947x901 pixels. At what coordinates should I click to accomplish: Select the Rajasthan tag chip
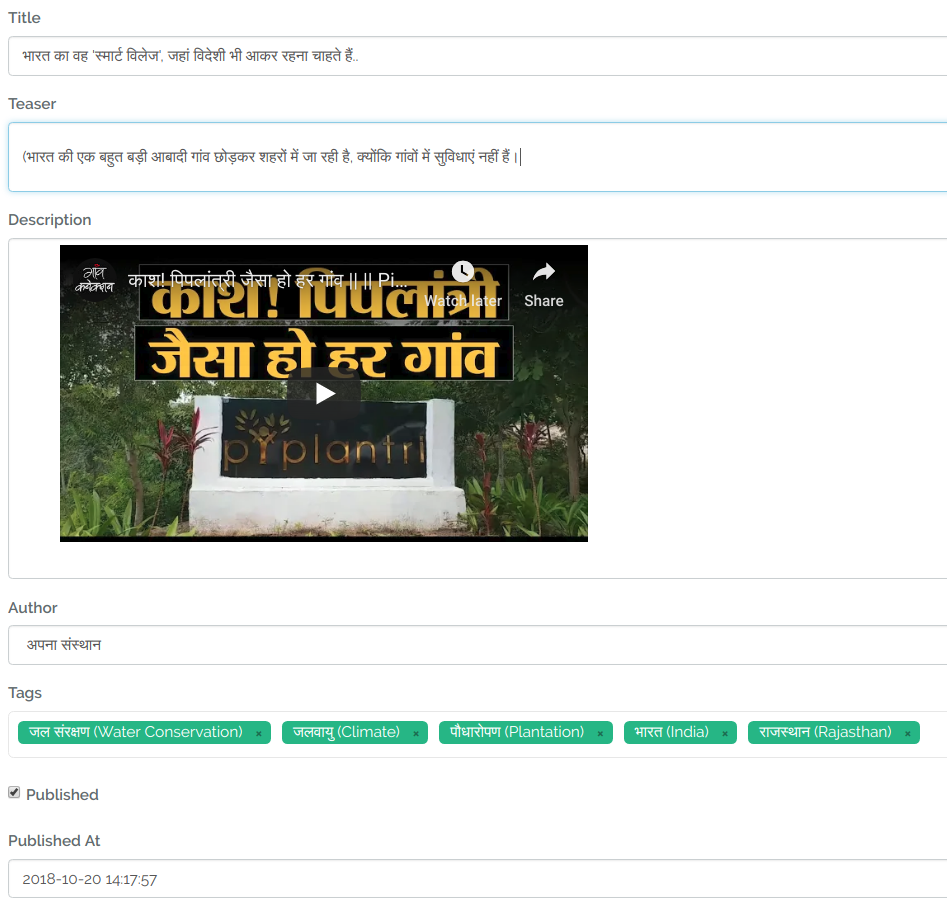[825, 732]
